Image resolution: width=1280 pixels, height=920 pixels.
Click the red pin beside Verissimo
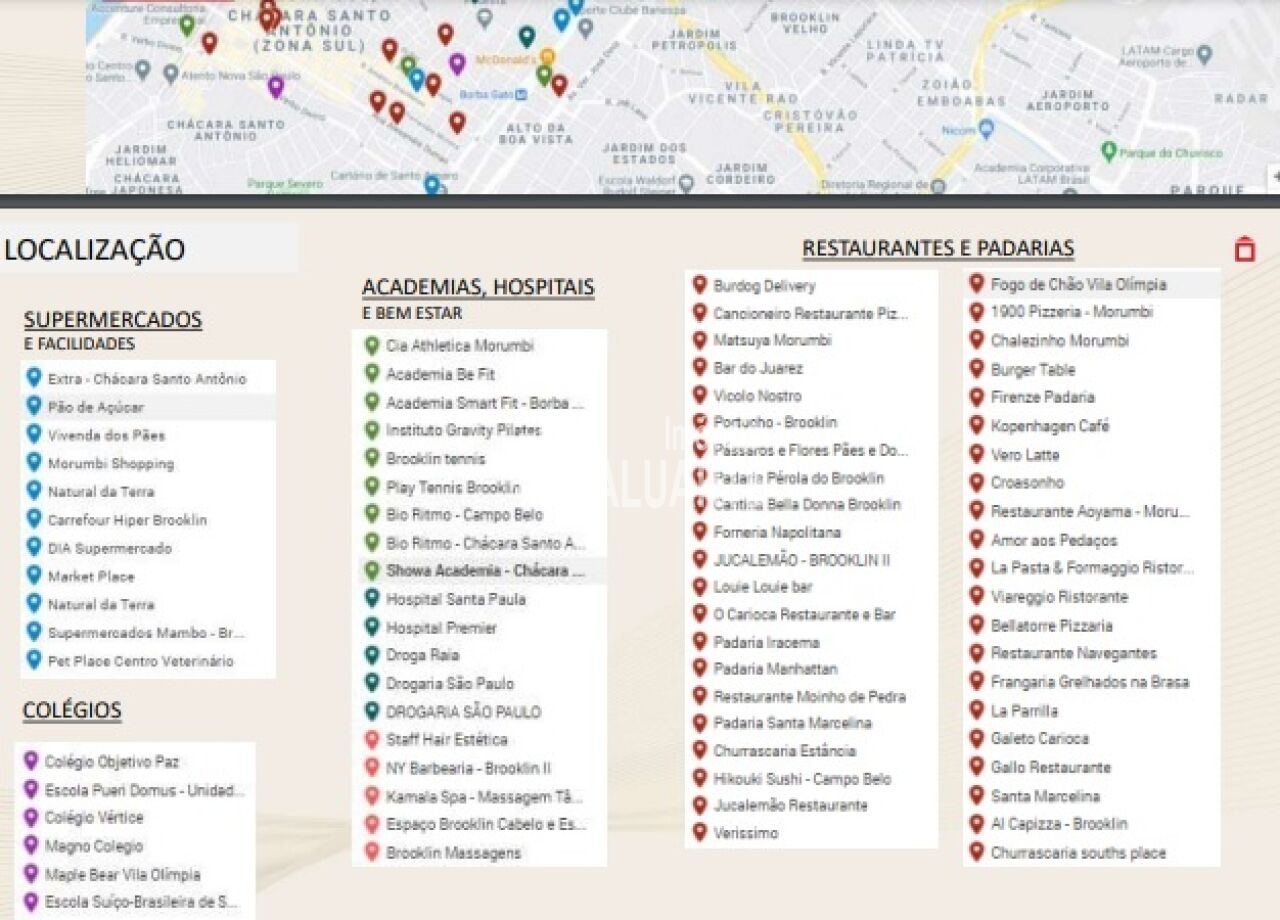click(700, 833)
